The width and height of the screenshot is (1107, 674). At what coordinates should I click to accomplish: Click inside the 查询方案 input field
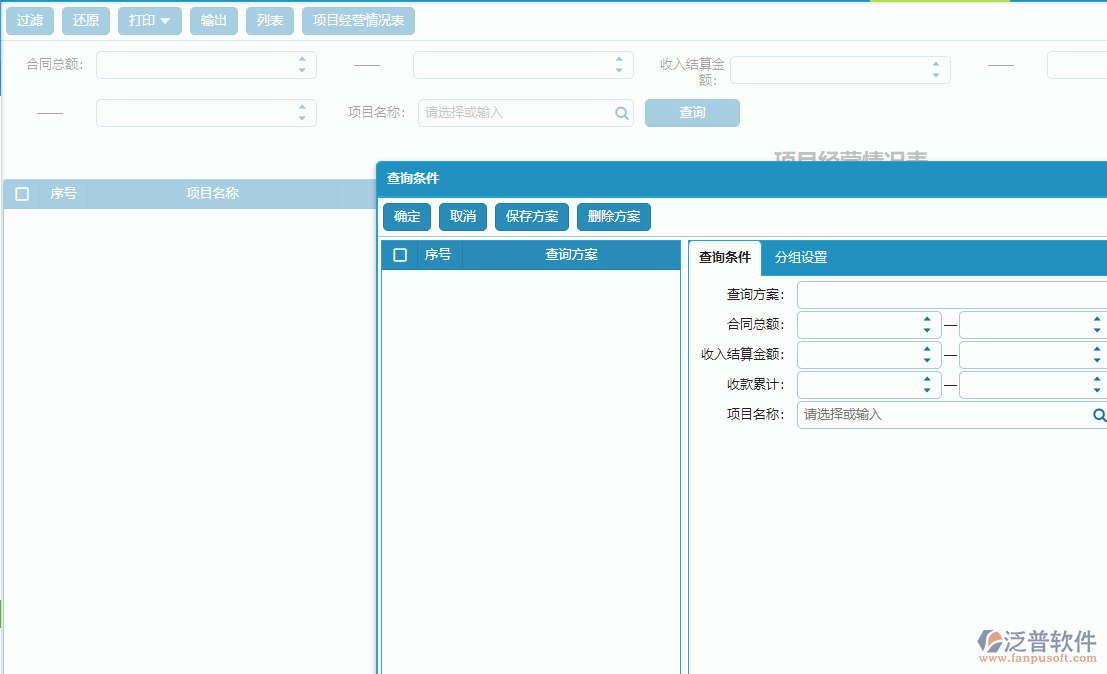point(950,294)
